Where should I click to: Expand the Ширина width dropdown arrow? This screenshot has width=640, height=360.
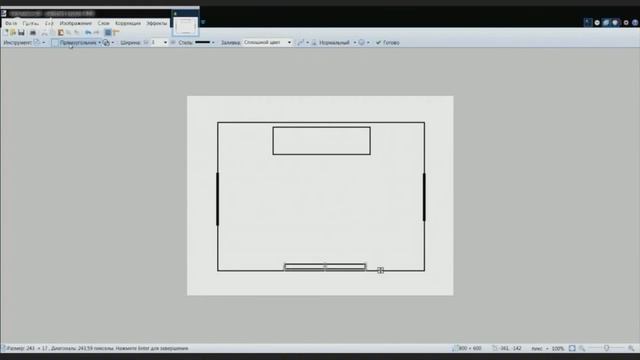pos(165,42)
